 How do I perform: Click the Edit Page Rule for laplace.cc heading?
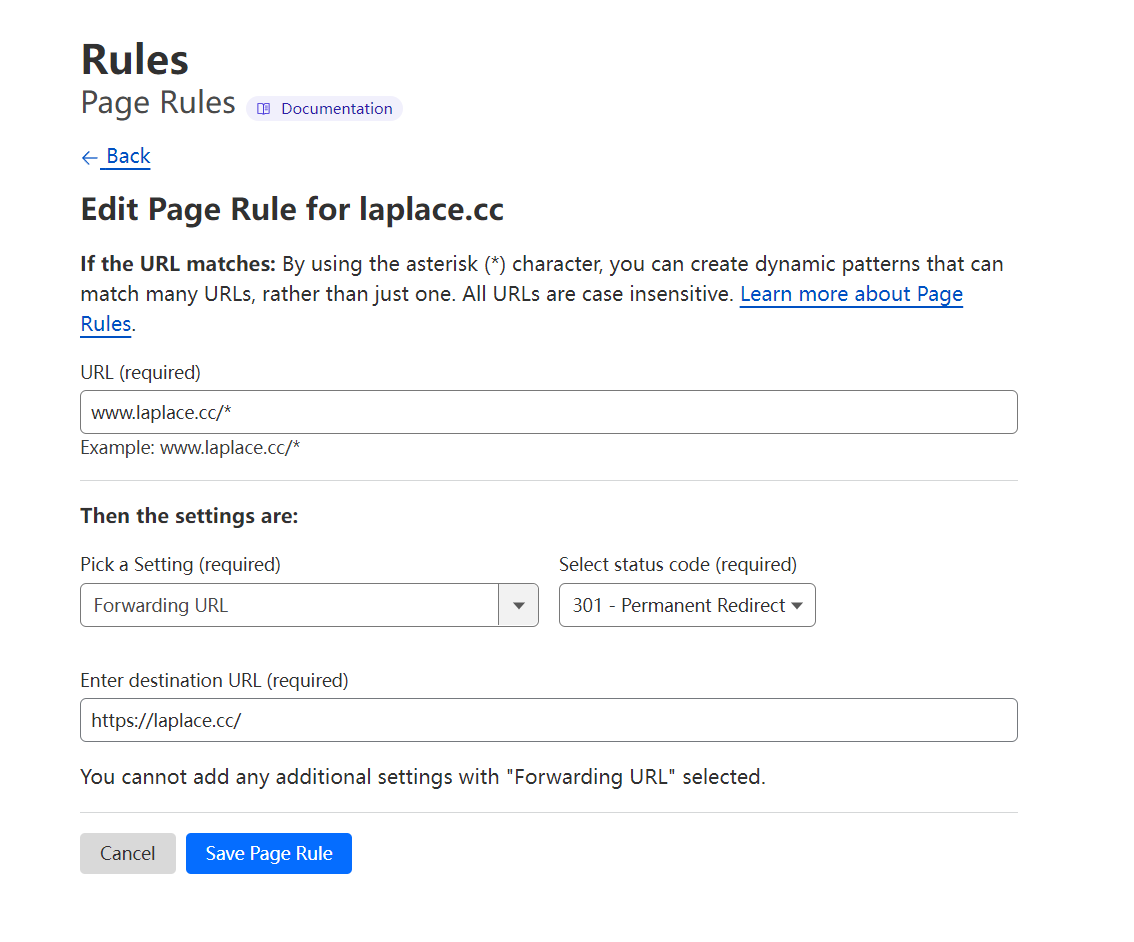[292, 210]
